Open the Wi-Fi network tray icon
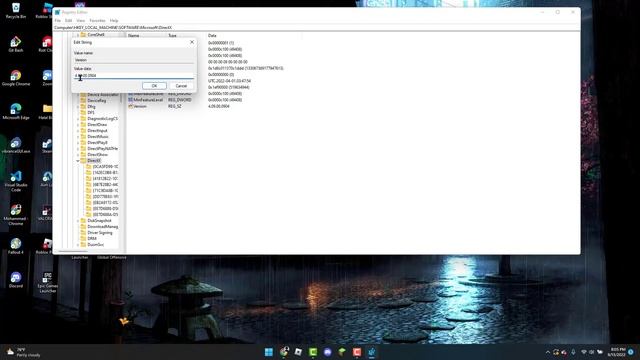 pos(584,352)
